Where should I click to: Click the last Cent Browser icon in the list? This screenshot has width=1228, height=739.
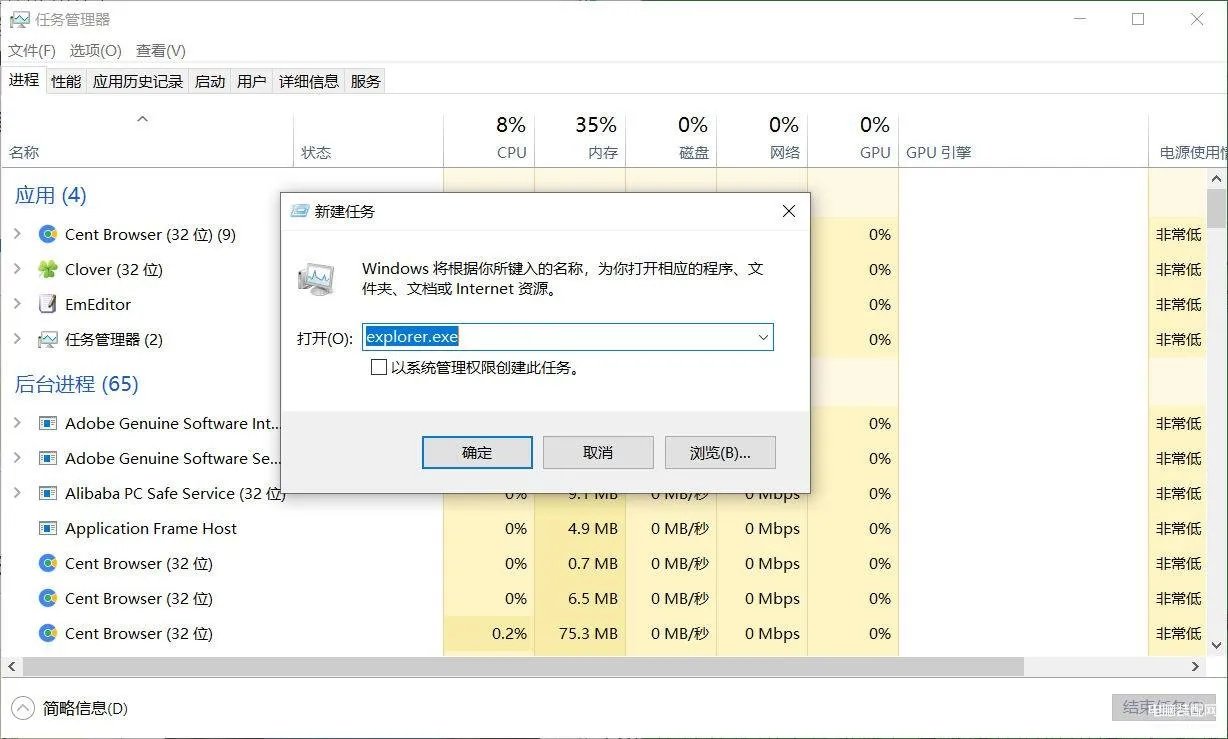[x=47, y=633]
